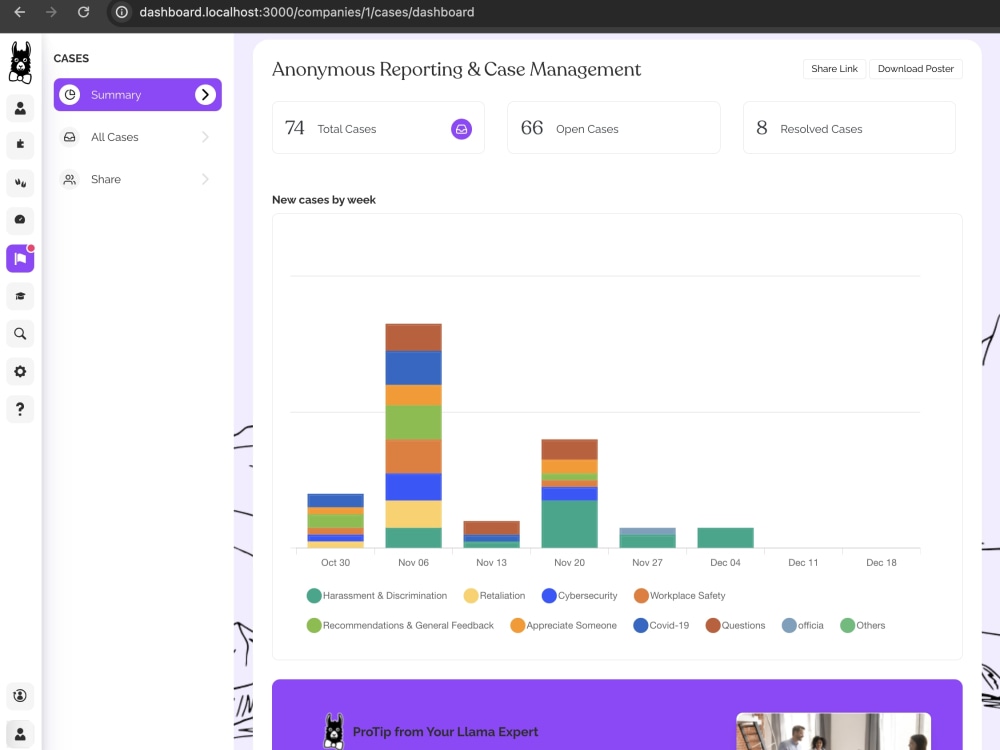Click the 'New cases by week' heading
The image size is (1000, 750).
pyautogui.click(x=324, y=200)
